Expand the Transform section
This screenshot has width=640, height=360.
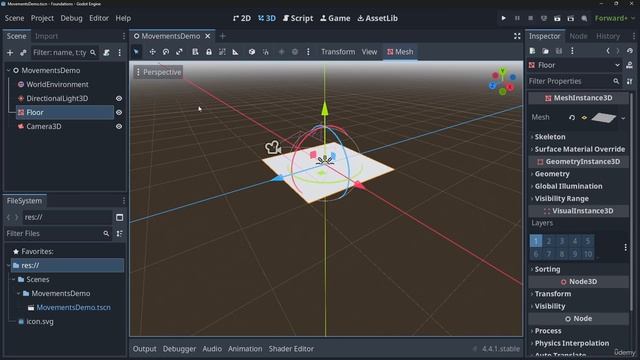553,294
